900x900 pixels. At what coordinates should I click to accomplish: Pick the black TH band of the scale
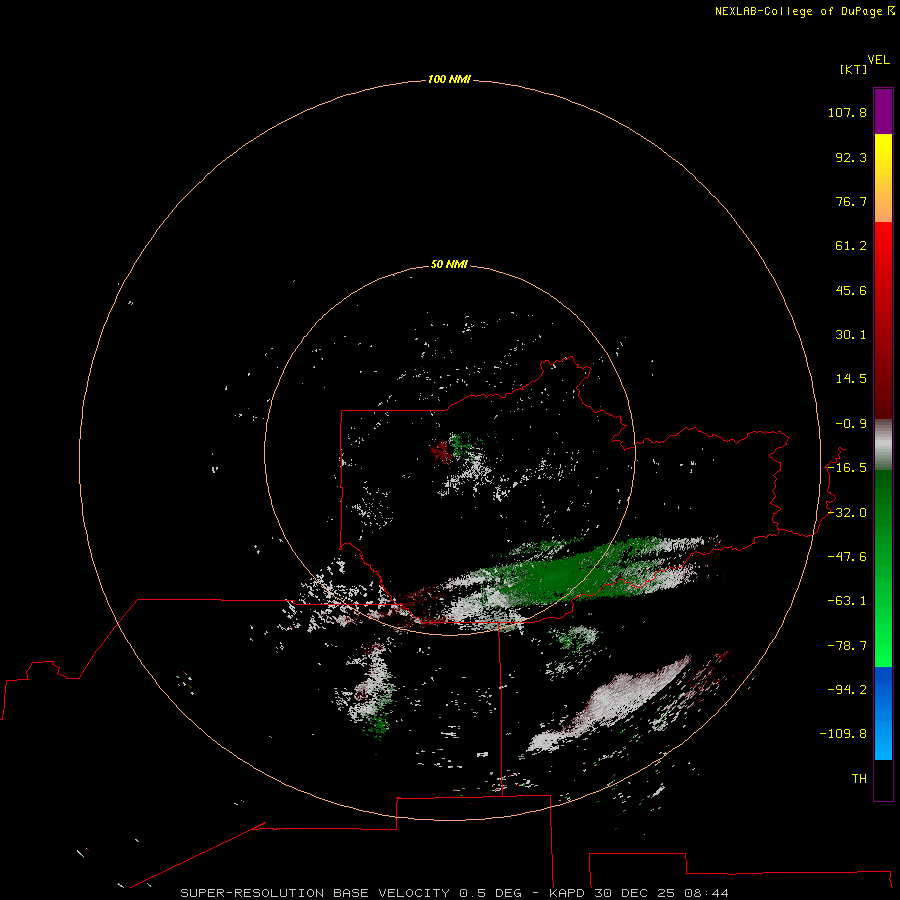coord(883,780)
